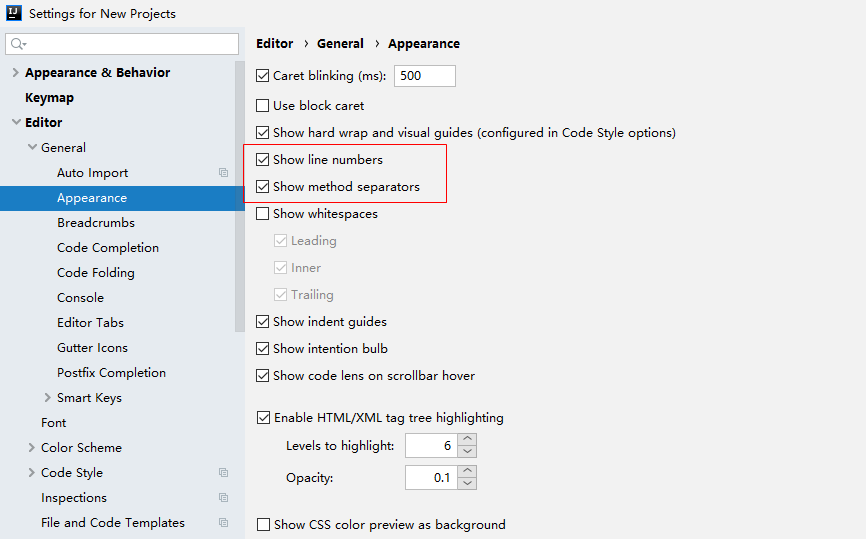Image resolution: width=866 pixels, height=539 pixels.
Task: Click the IntelliJ logo in title bar
Action: pos(14,14)
